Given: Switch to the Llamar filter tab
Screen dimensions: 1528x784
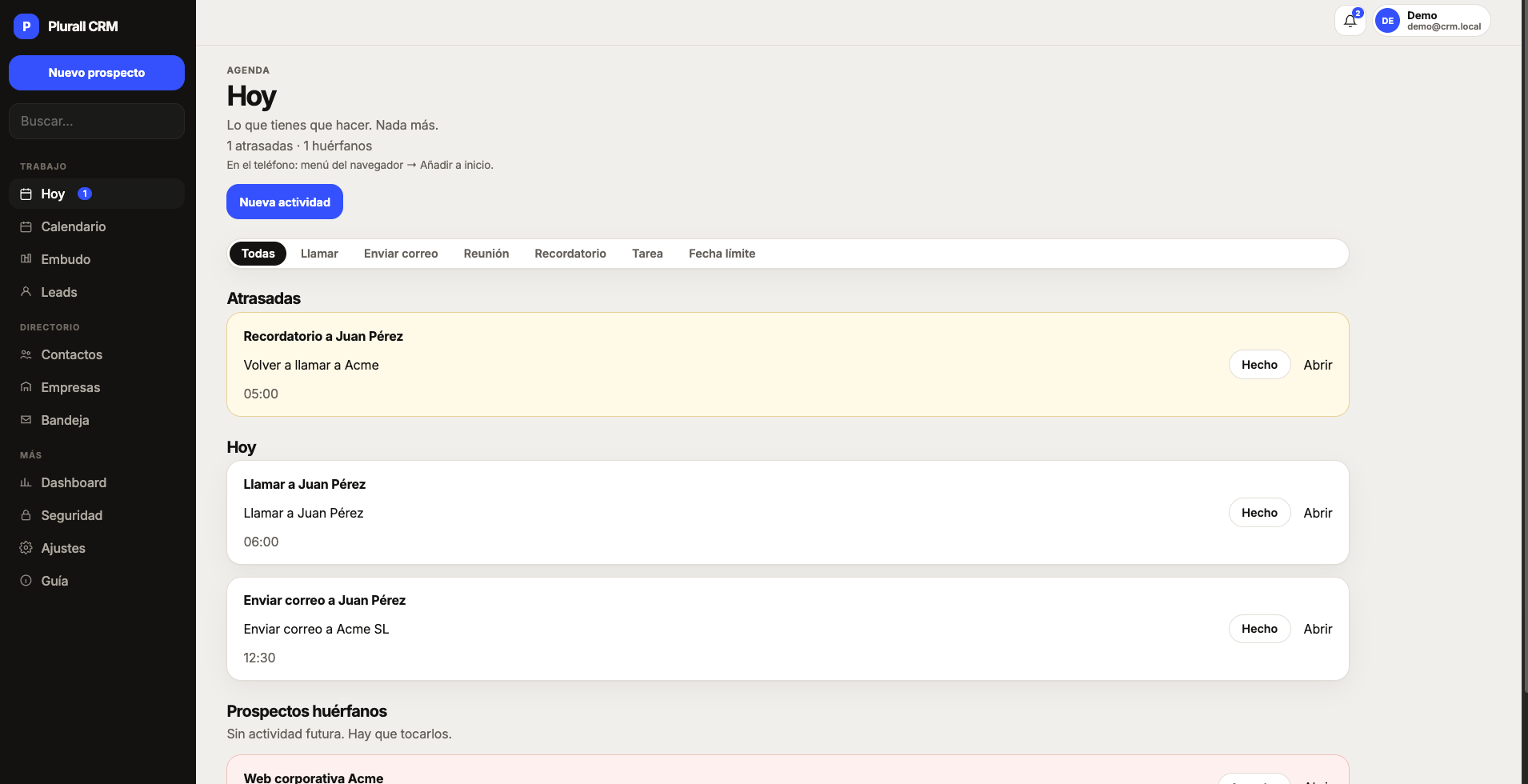Looking at the screenshot, I should pyautogui.click(x=319, y=254).
